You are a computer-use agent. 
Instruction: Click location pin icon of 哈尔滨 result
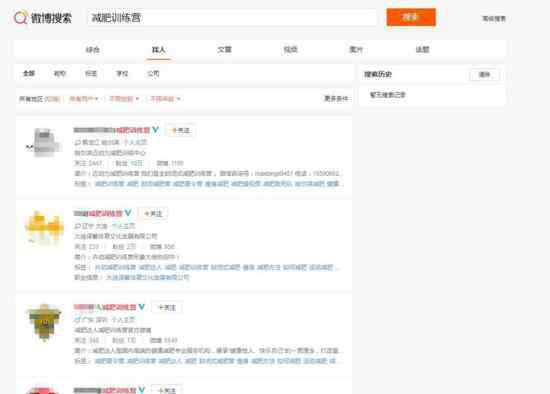(77, 142)
